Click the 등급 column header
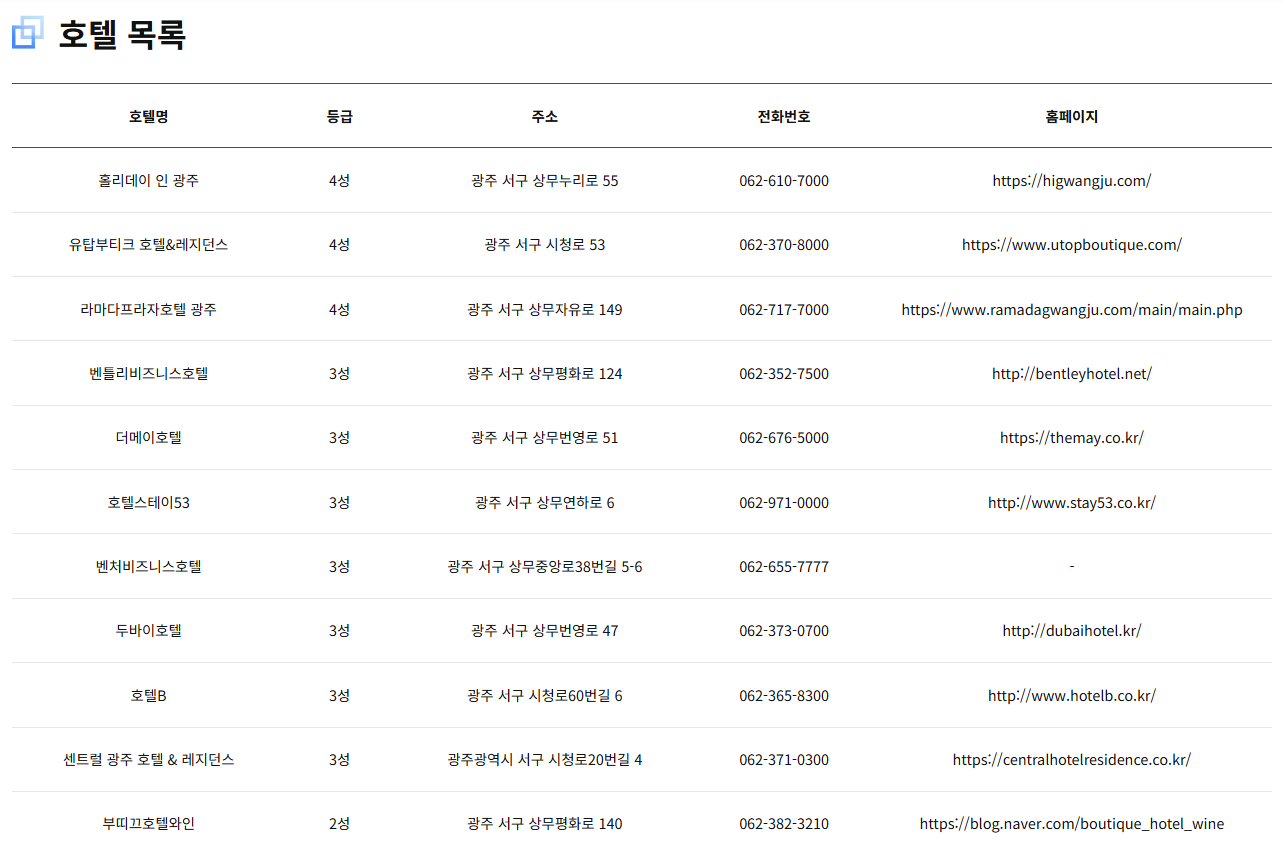The image size is (1284, 851). point(339,117)
